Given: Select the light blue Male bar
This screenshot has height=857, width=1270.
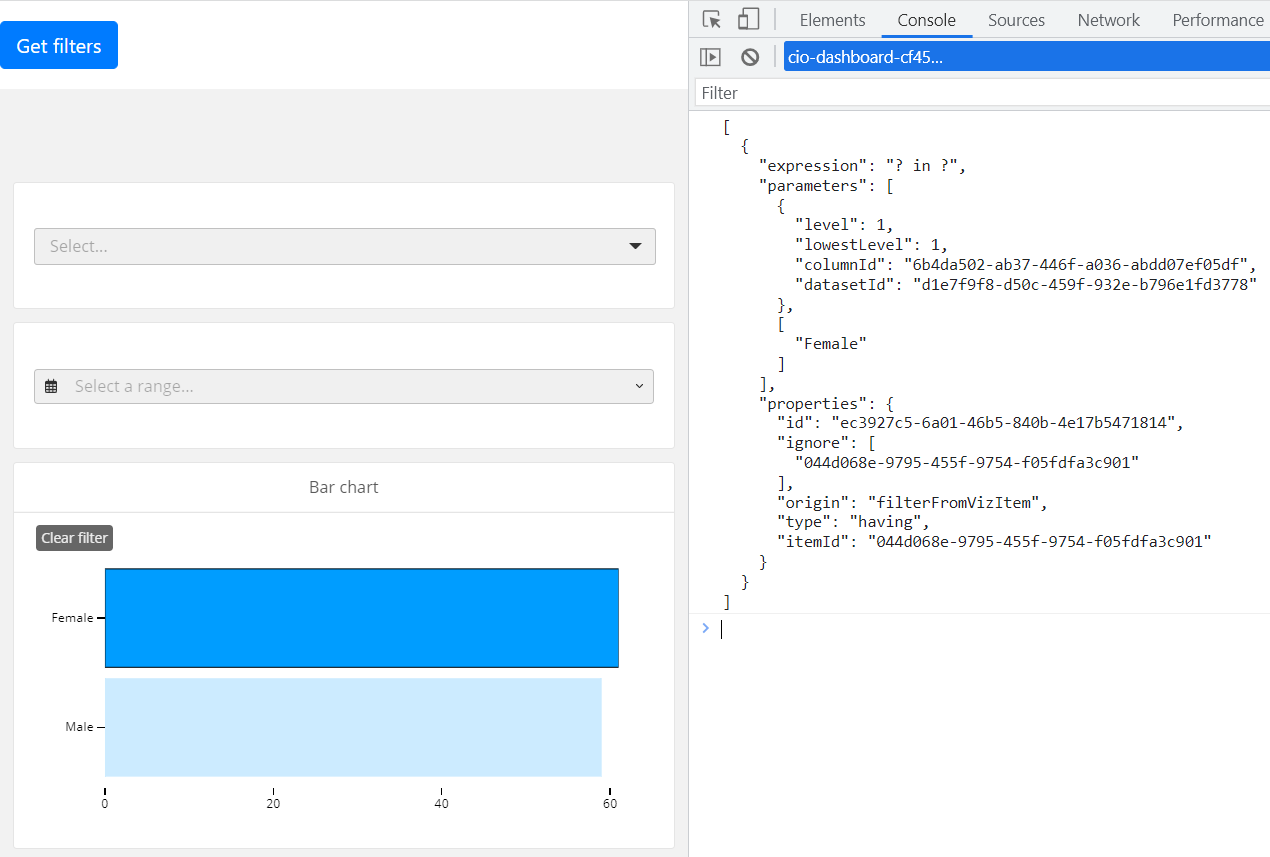Looking at the screenshot, I should (x=353, y=727).
